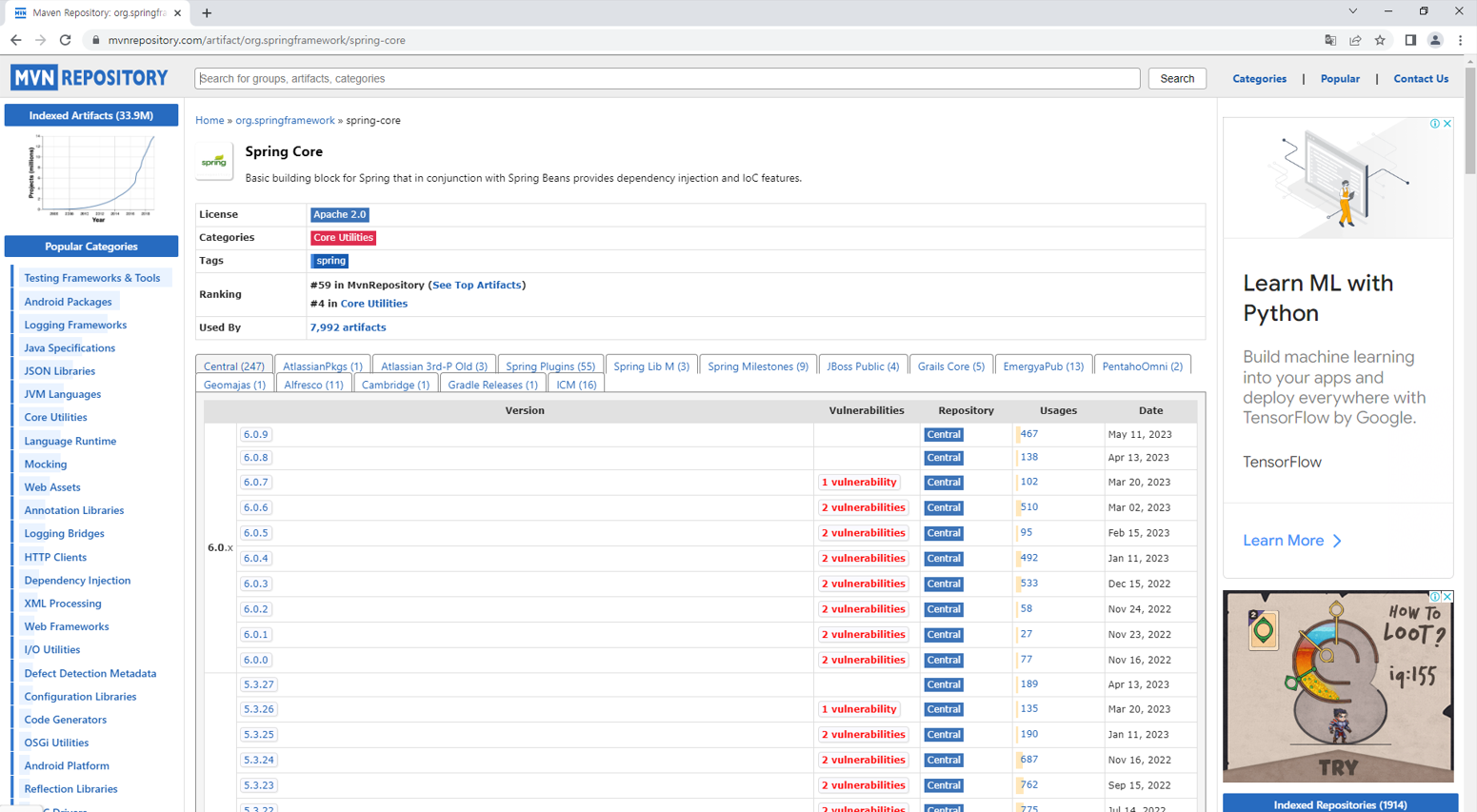Open Popular in top navigation
Viewport: 1477px width, 812px height.
coord(1340,79)
